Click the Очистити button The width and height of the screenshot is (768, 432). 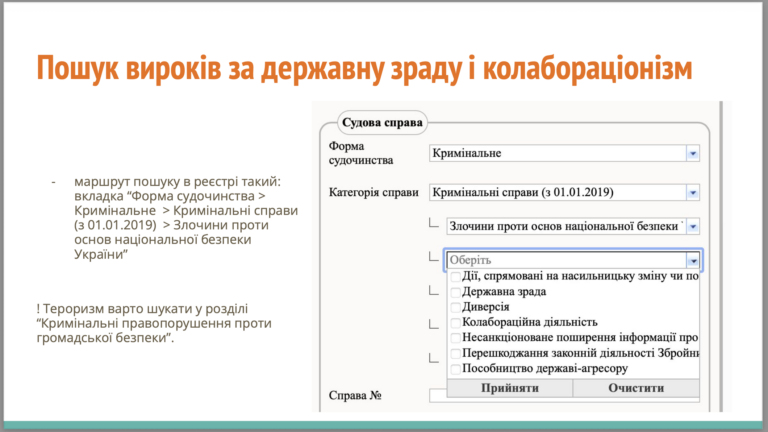[636, 388]
